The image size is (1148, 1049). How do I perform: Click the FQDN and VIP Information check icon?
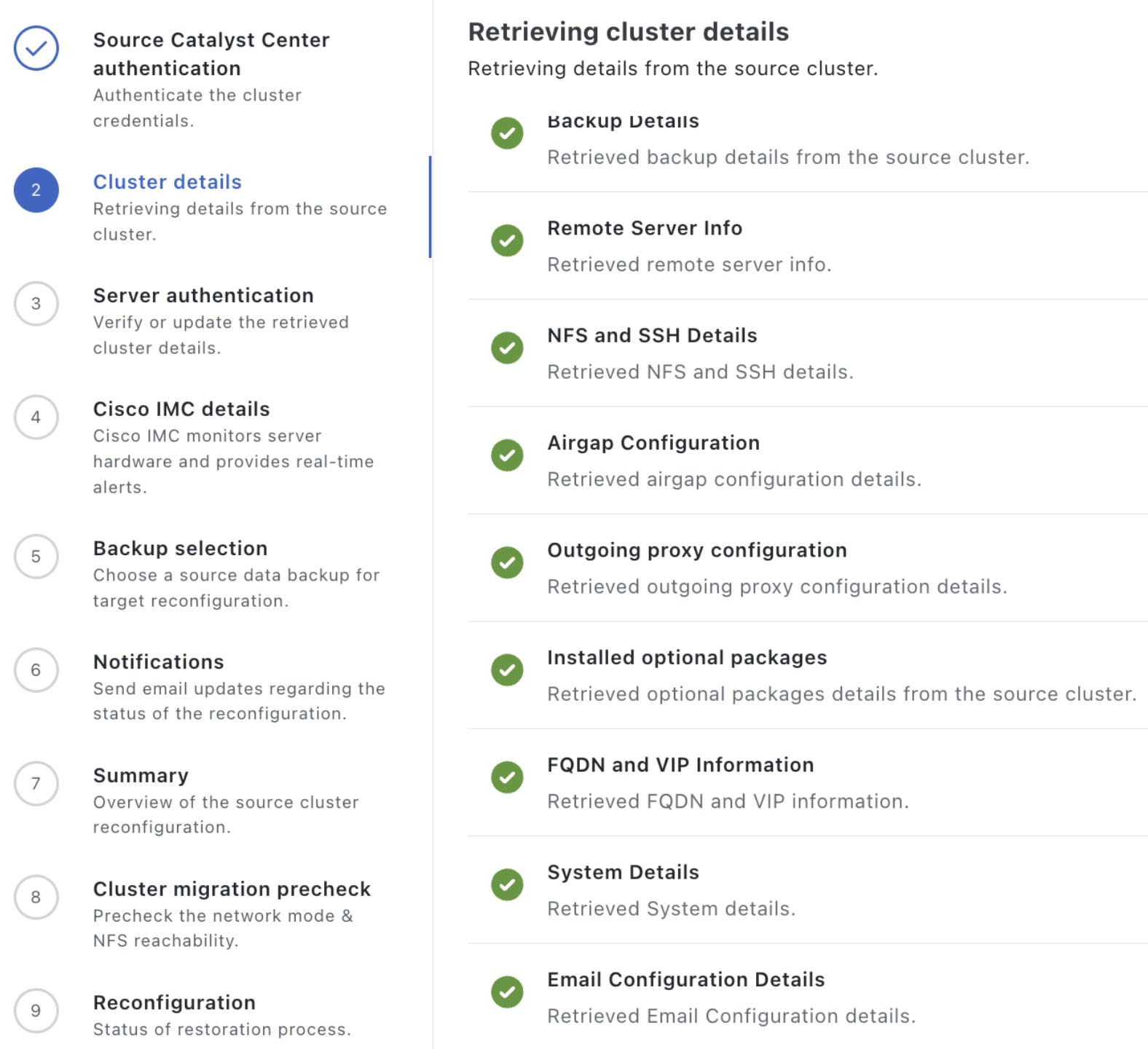(x=507, y=777)
